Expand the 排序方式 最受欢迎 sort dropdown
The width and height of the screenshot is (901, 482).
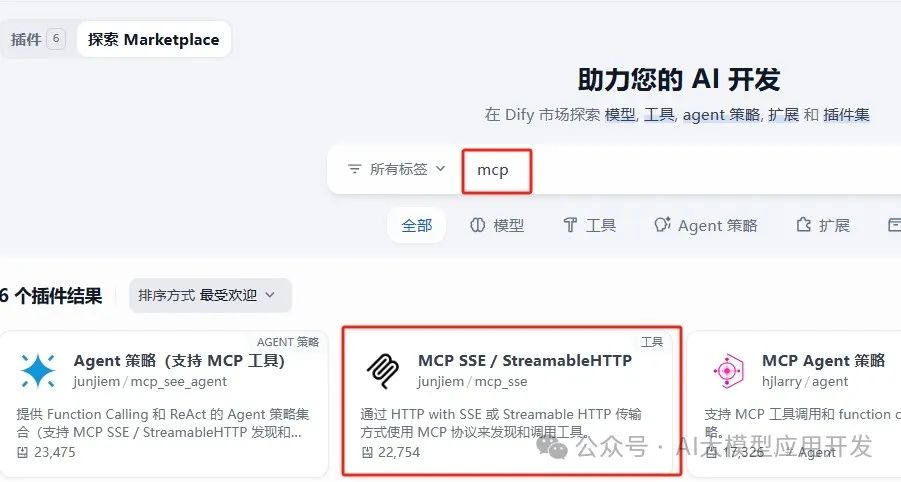point(210,295)
